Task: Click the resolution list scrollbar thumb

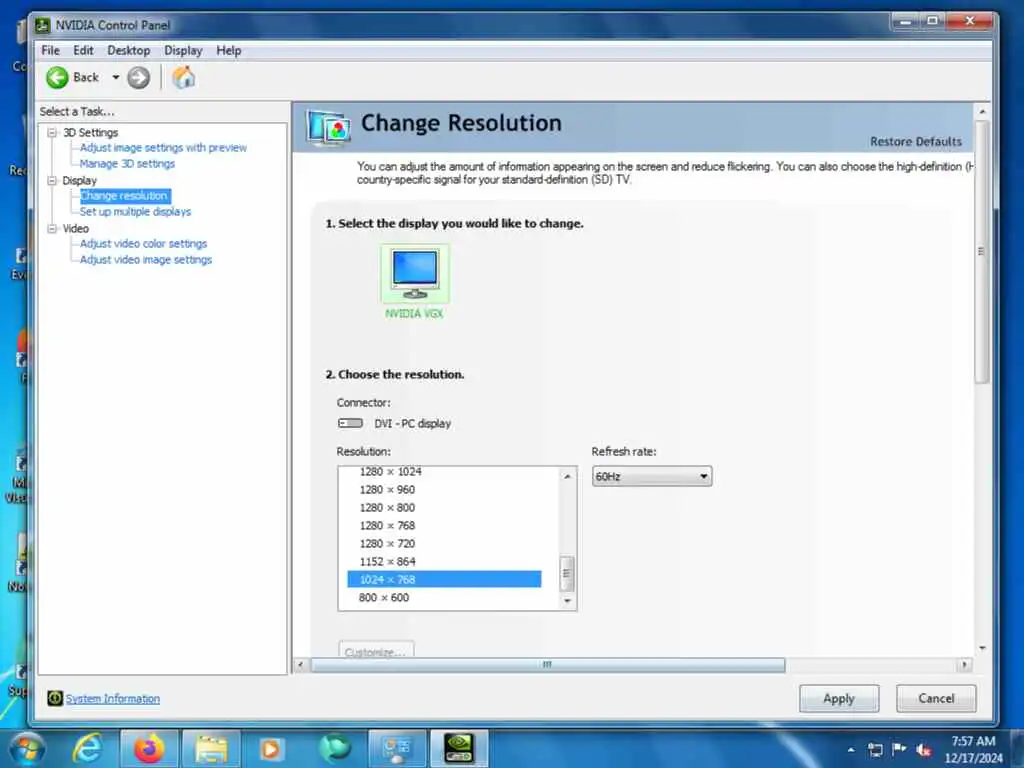Action: click(x=567, y=573)
